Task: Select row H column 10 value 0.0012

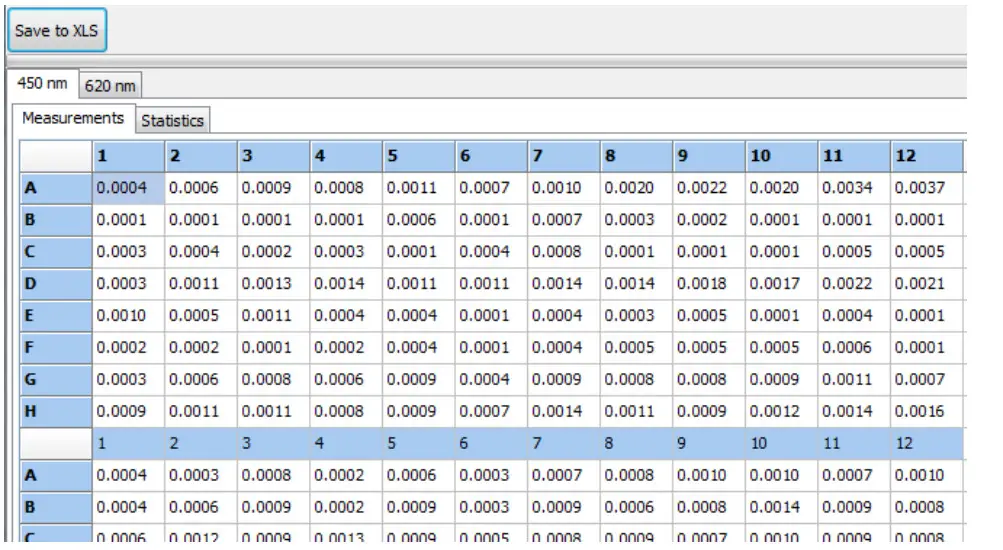Action: pos(782,412)
